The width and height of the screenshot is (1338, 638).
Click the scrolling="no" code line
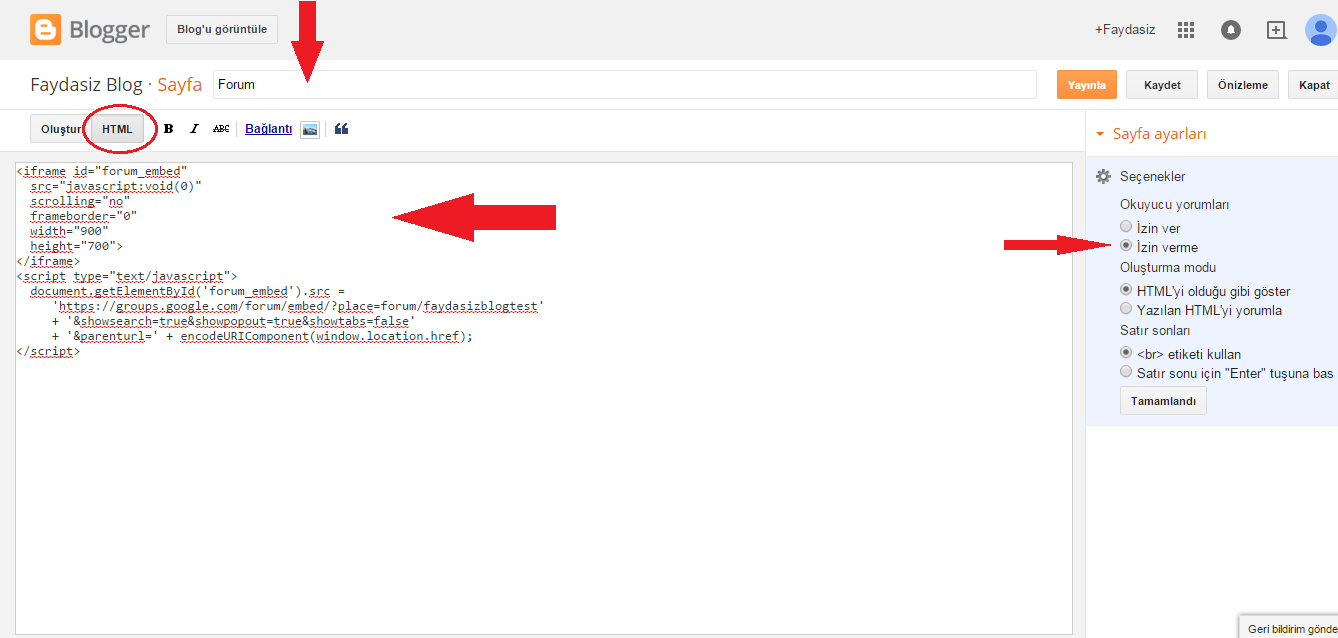(x=80, y=201)
